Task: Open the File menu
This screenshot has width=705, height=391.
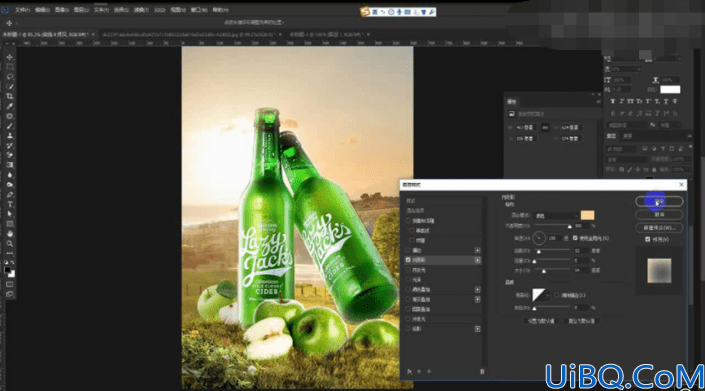Action: 22,9
